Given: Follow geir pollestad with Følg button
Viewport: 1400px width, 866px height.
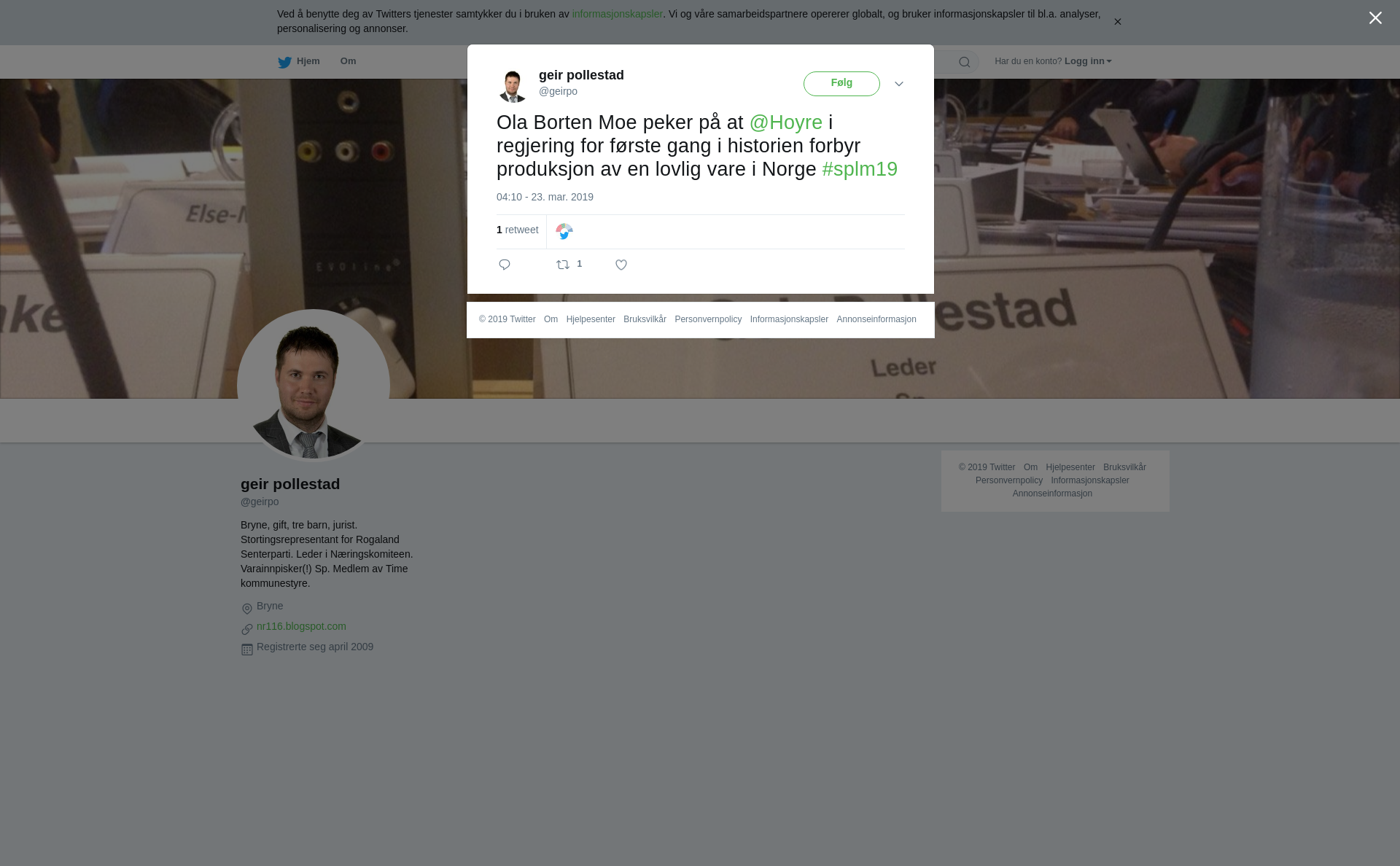Looking at the screenshot, I should [x=841, y=84].
